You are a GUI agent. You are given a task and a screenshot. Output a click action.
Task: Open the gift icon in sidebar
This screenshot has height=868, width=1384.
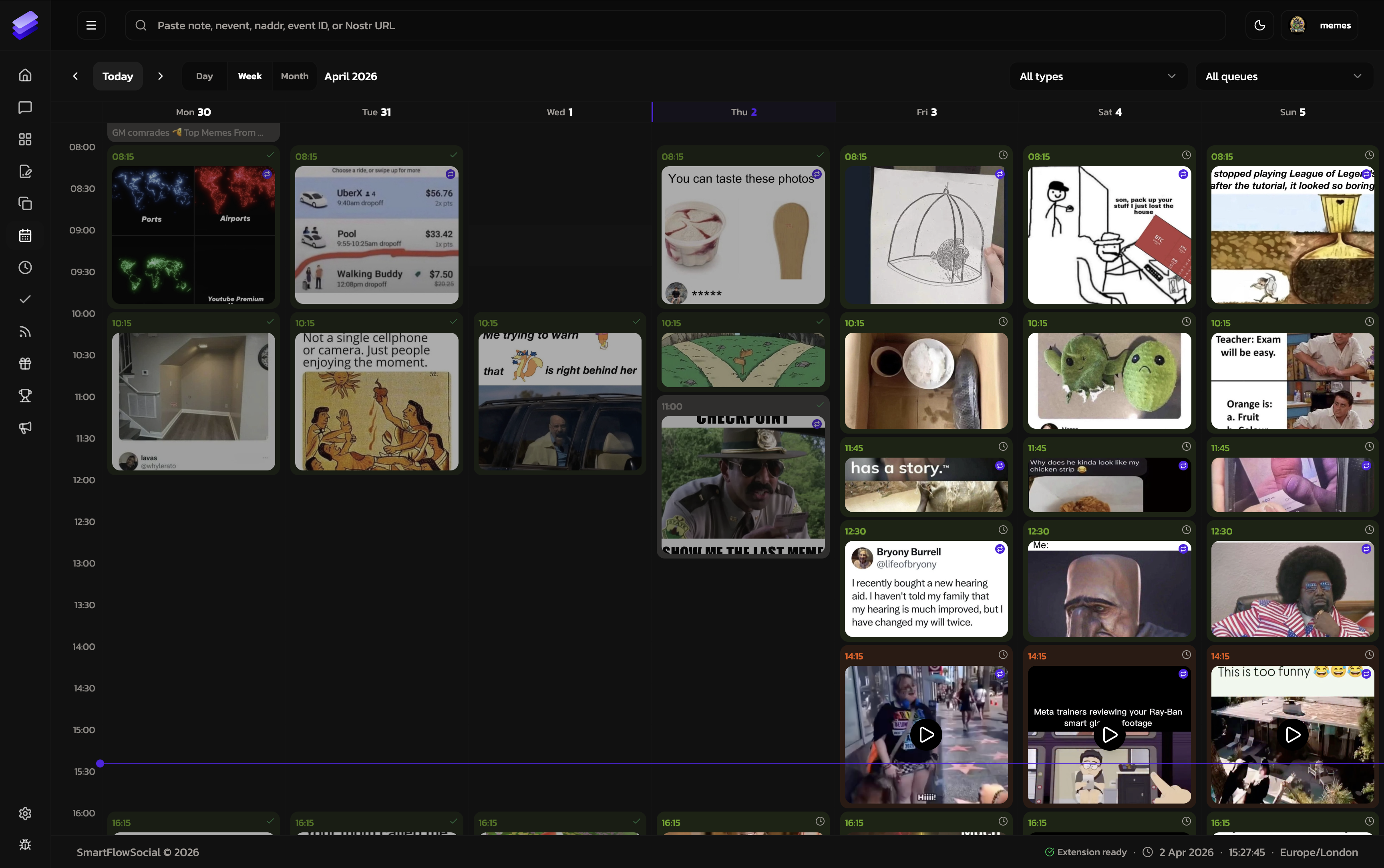click(25, 364)
